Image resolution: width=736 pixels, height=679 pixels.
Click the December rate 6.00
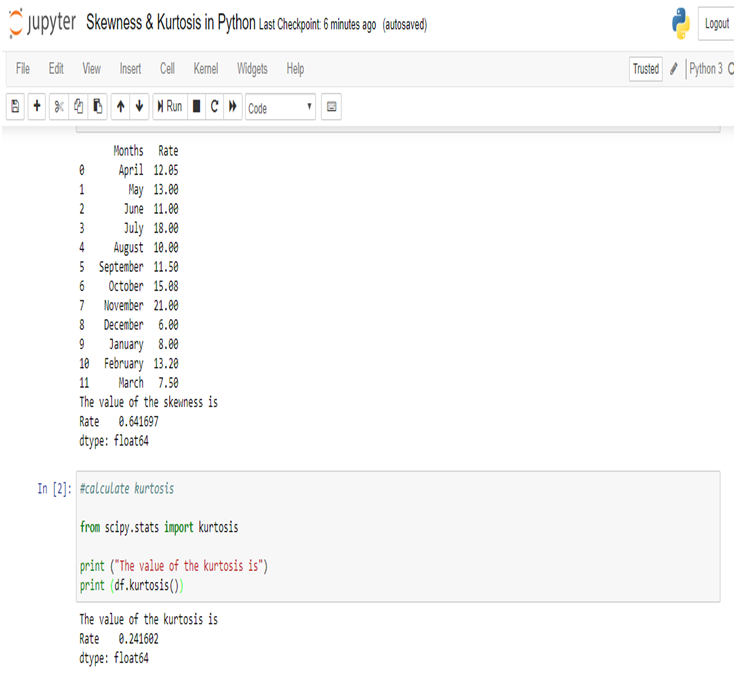(168, 325)
